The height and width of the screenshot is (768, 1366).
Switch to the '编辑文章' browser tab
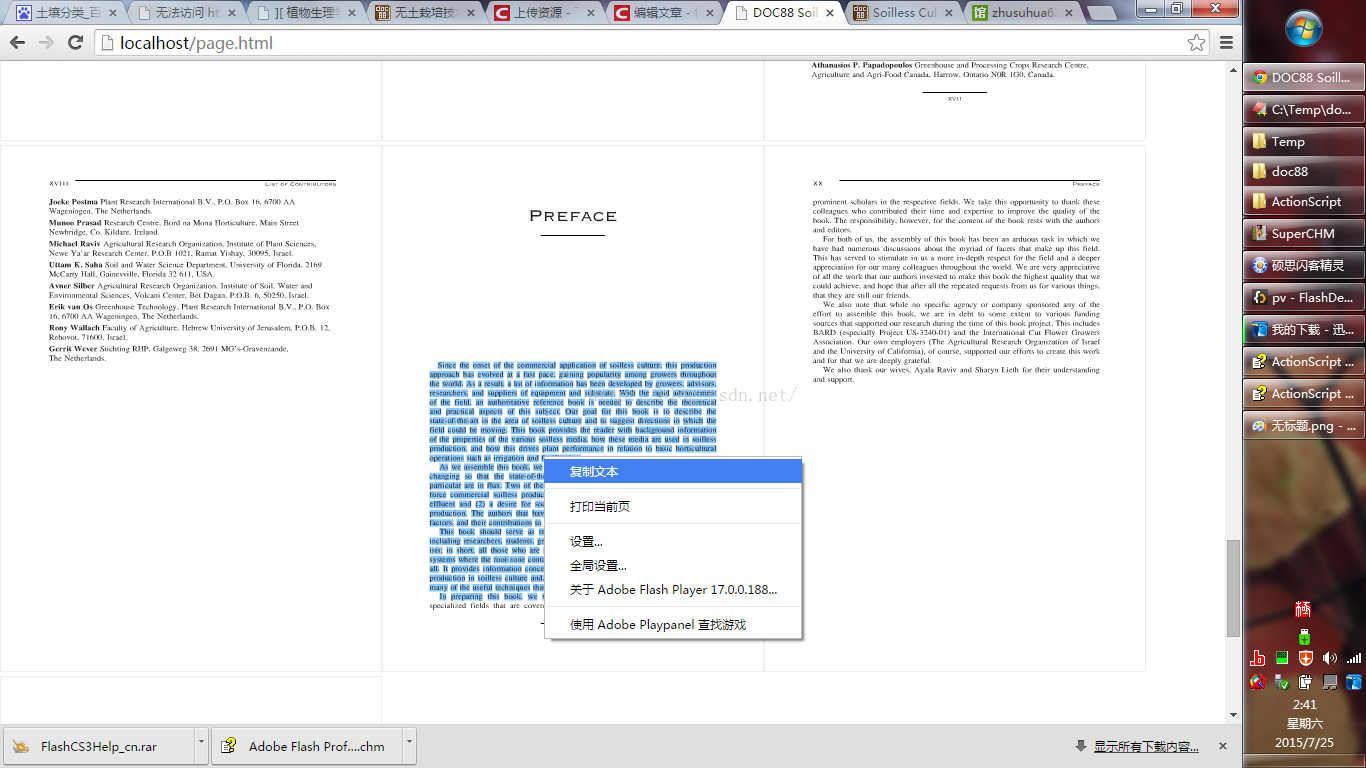665,13
